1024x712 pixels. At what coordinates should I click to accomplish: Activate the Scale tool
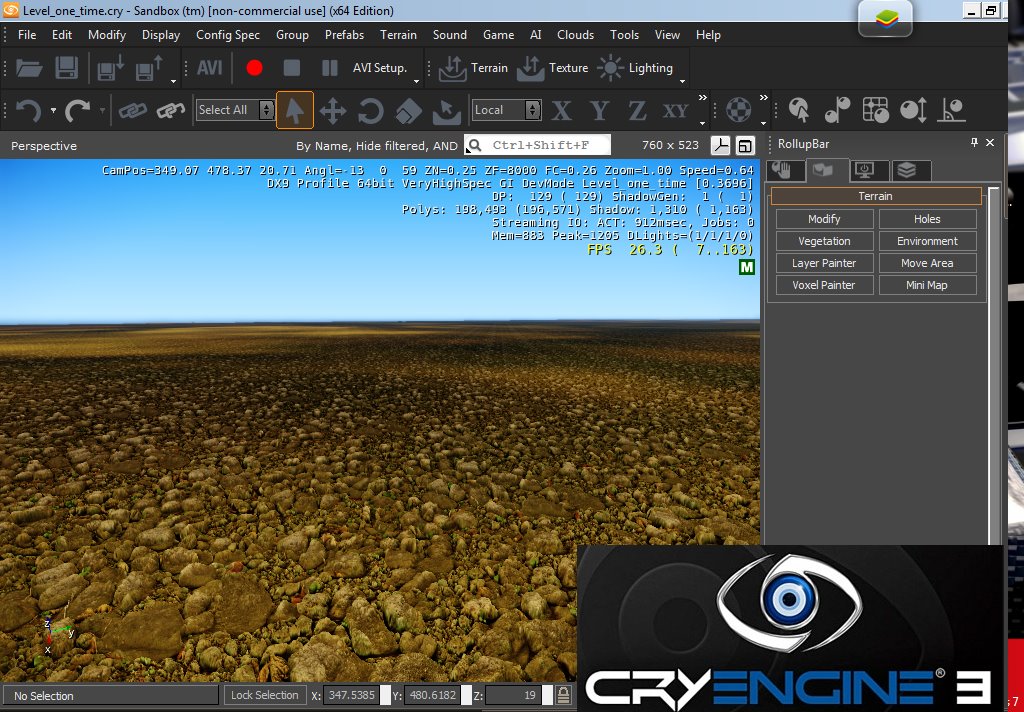[408, 110]
